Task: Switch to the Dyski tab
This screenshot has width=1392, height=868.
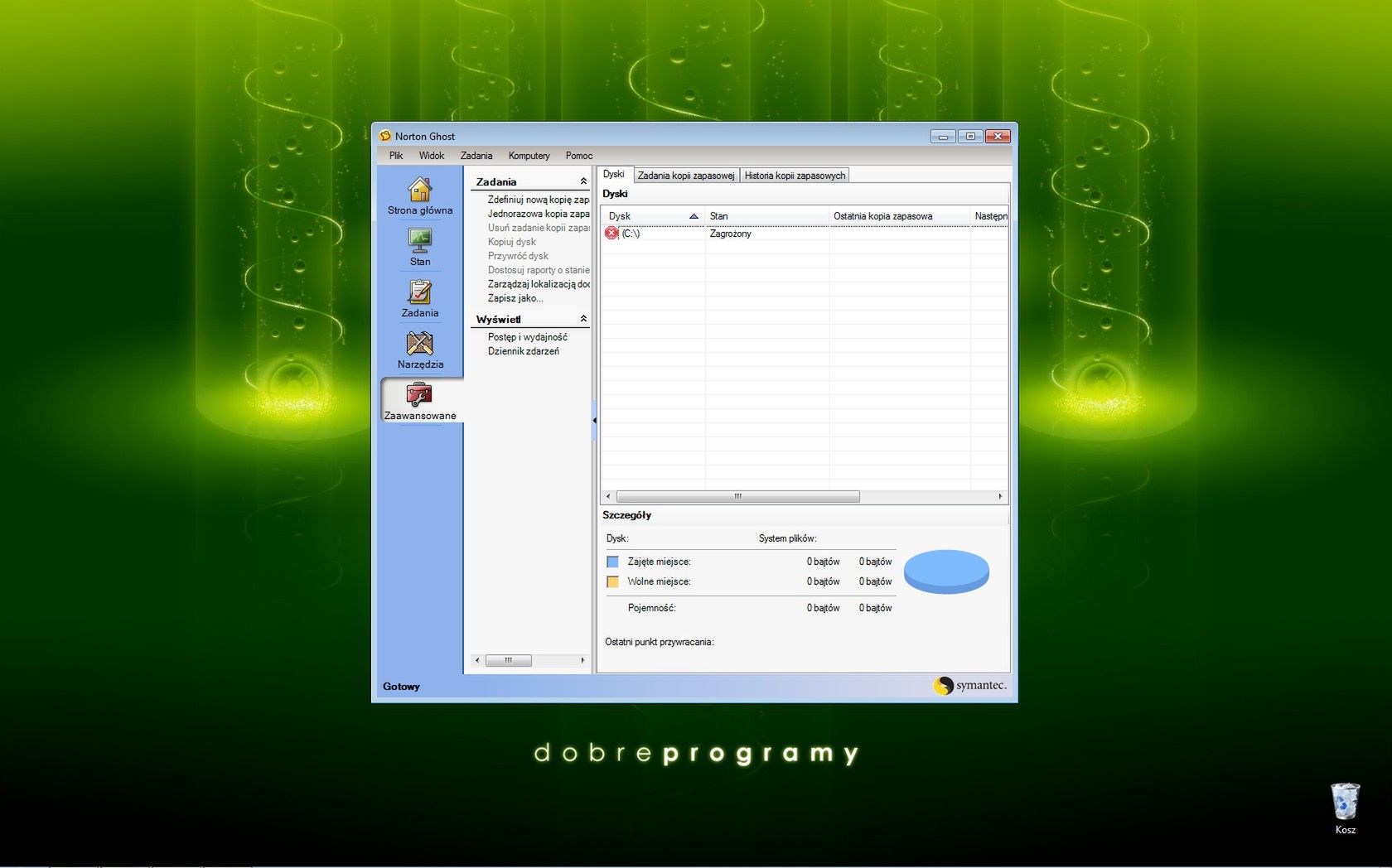Action: 614,174
